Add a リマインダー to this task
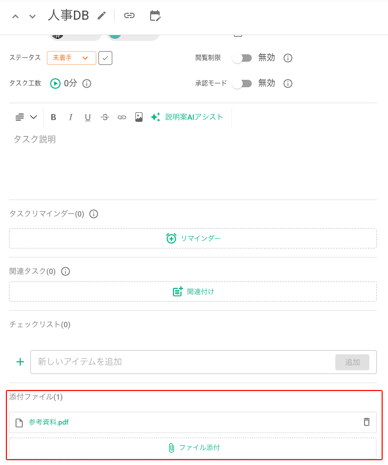The height and width of the screenshot is (465, 388). 193,238
